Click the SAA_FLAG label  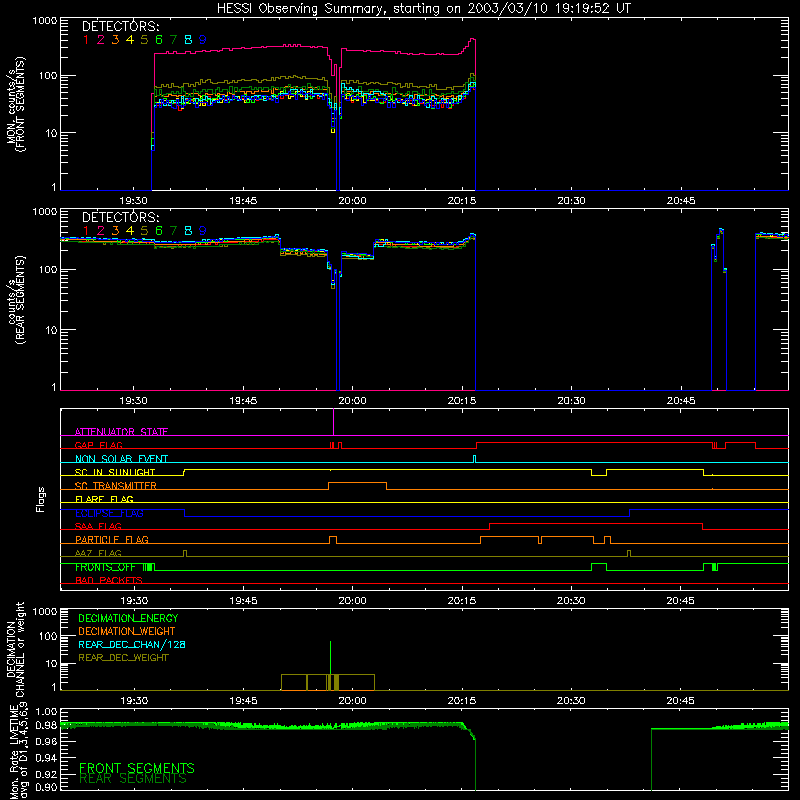98,526
